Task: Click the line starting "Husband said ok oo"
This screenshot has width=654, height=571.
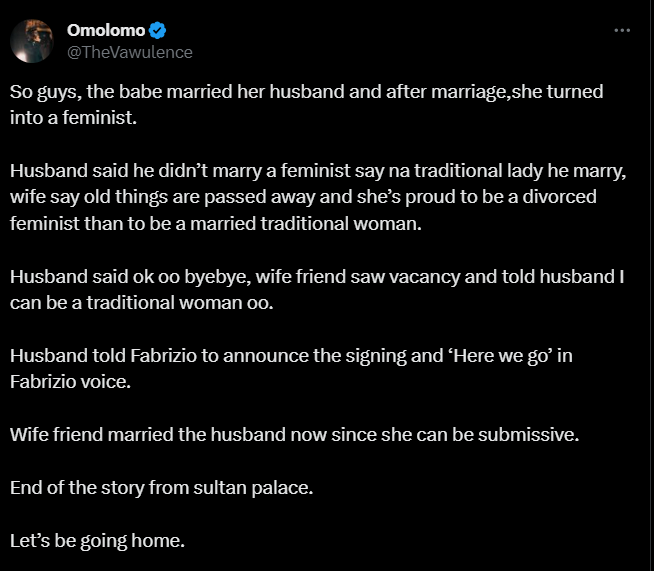Action: pyautogui.click(x=317, y=276)
